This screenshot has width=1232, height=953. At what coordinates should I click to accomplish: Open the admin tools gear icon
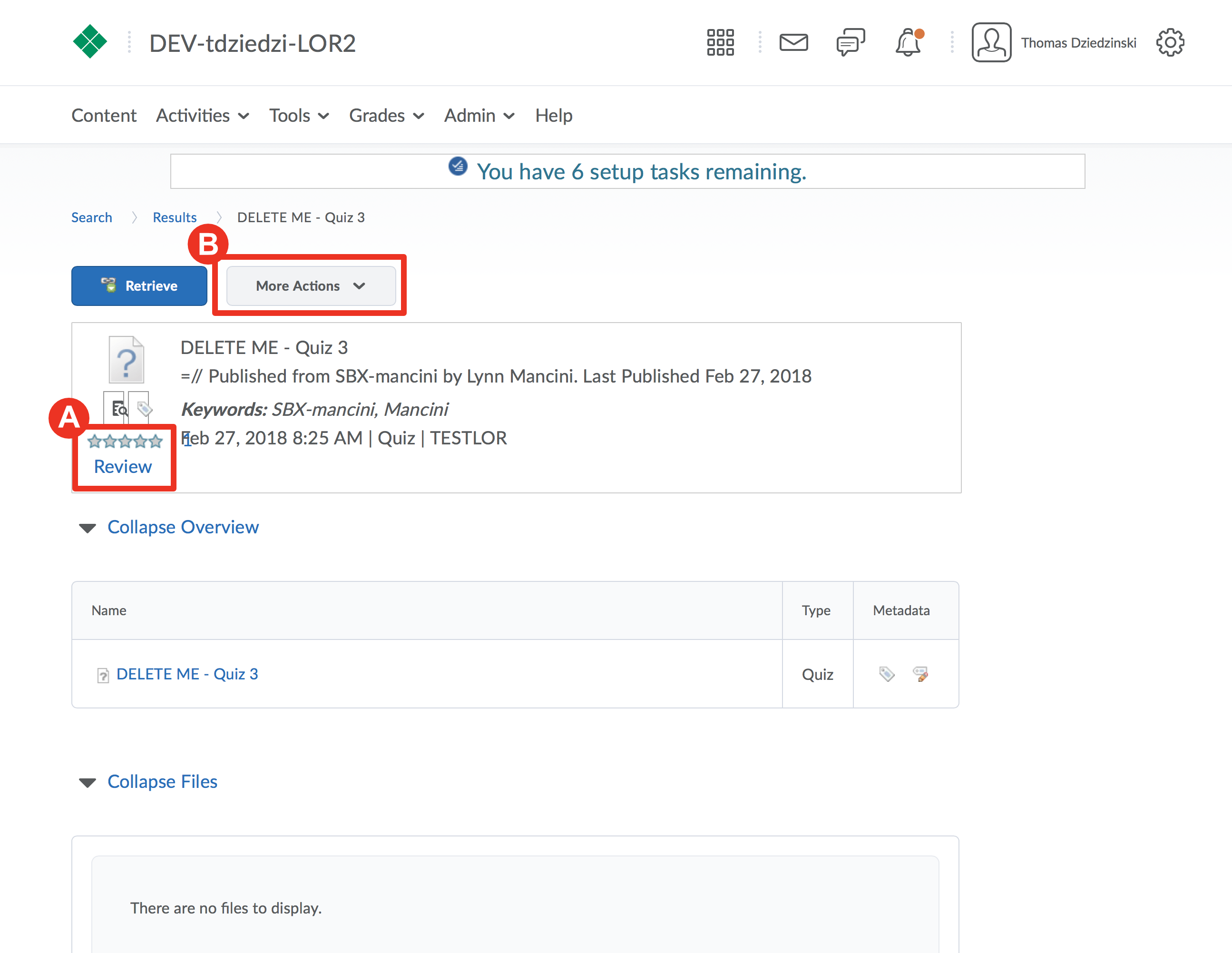point(1170,42)
